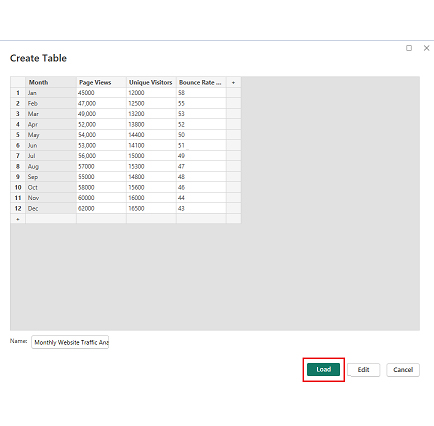Select the Bounce Rate column header
The height and width of the screenshot is (426, 434).
(x=201, y=82)
